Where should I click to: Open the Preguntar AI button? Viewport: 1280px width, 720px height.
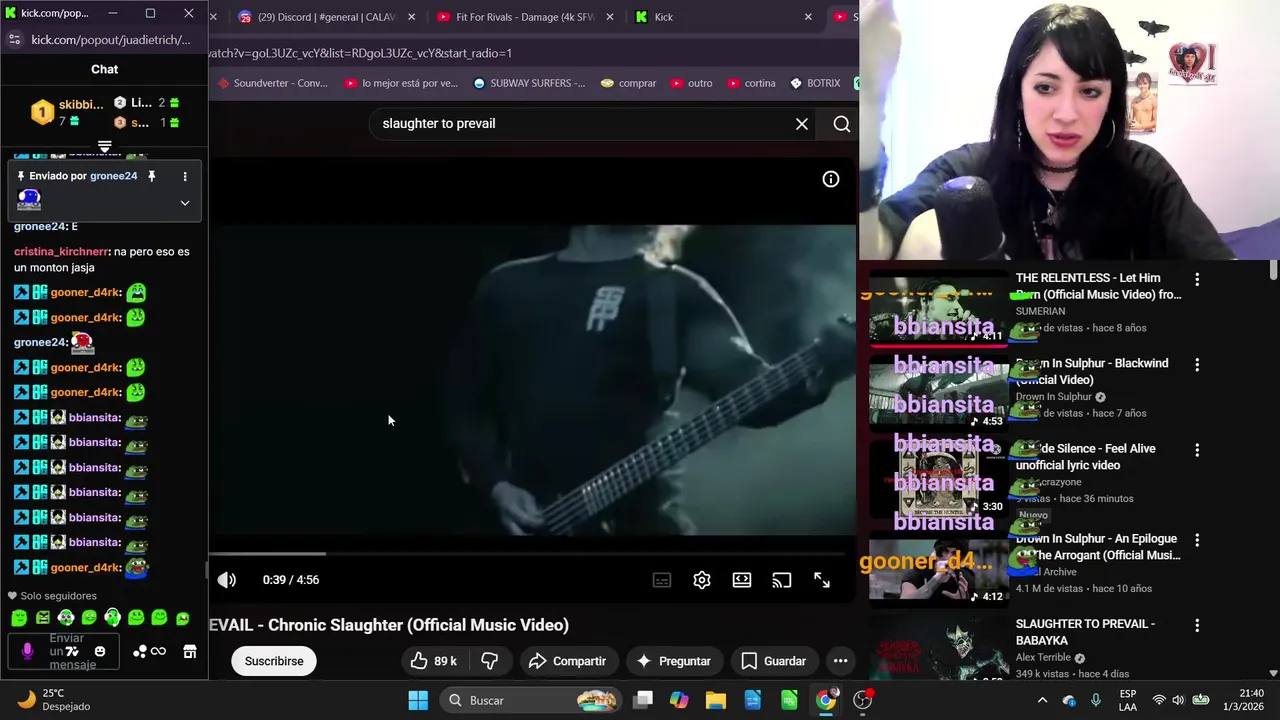674,661
